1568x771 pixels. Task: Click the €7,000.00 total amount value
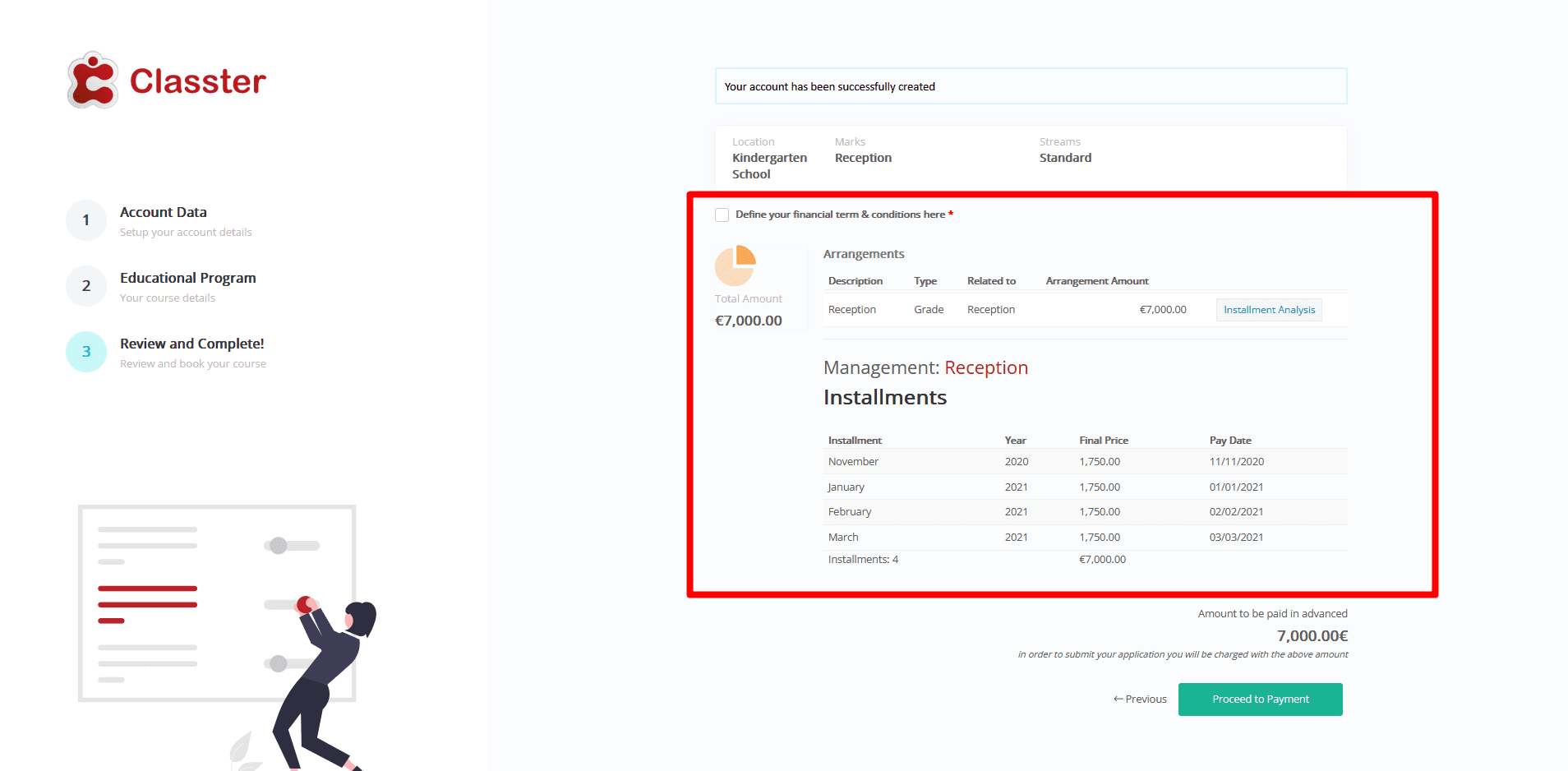pos(749,321)
